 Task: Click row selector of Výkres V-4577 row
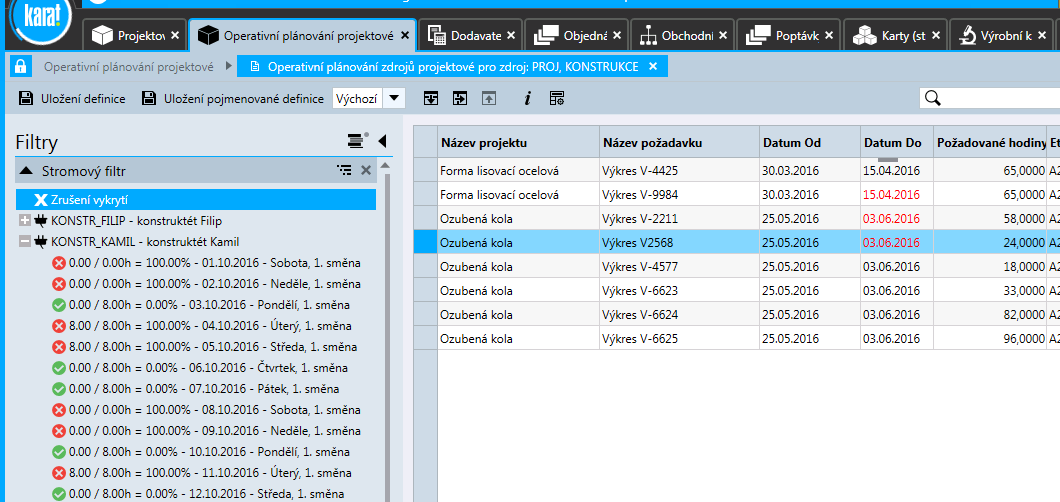pyautogui.click(x=425, y=266)
